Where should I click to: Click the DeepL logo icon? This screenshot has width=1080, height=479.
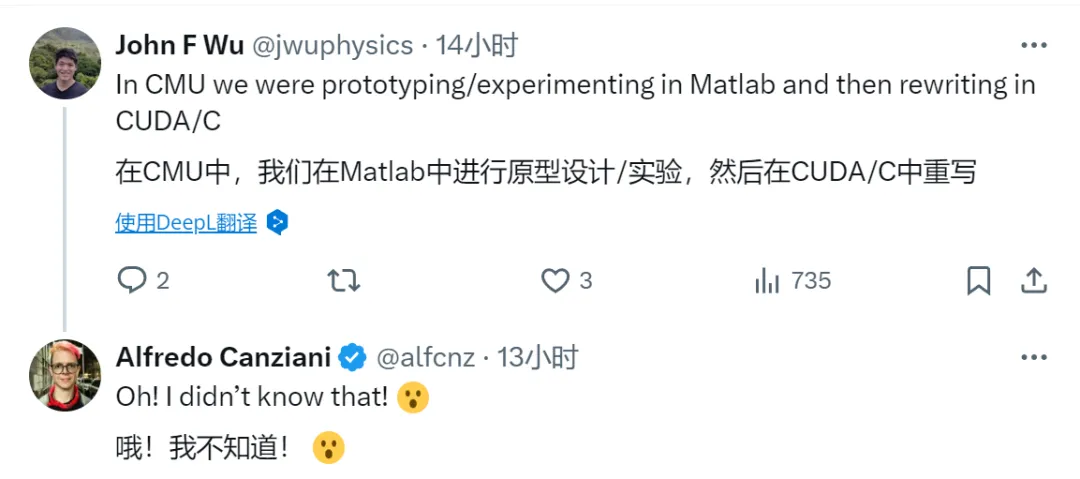278,222
